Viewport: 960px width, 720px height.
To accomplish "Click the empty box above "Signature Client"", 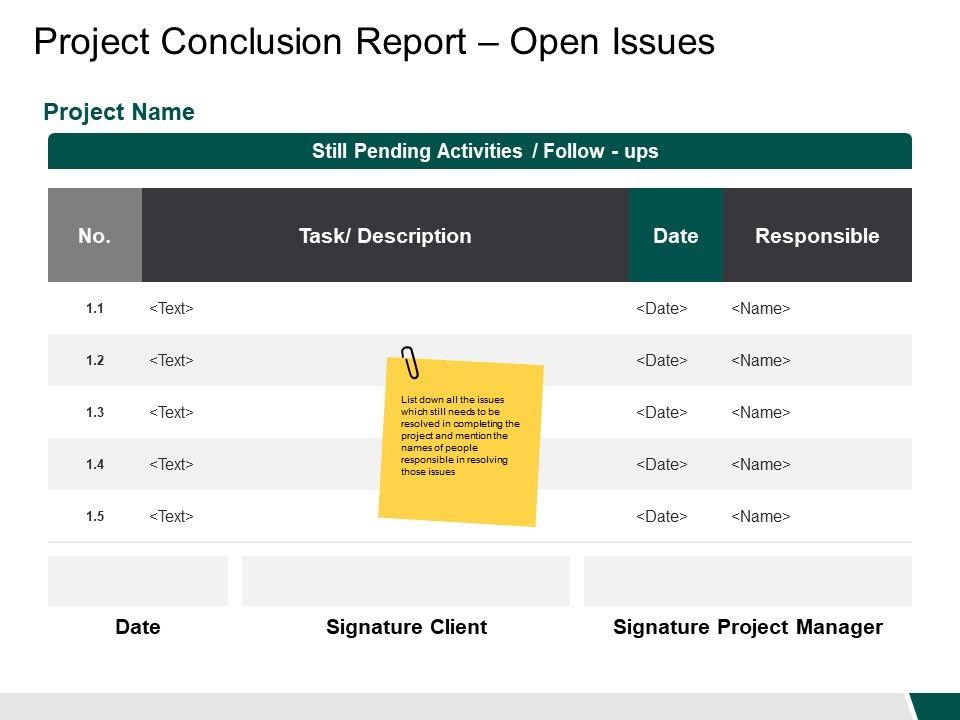I will pos(406,581).
